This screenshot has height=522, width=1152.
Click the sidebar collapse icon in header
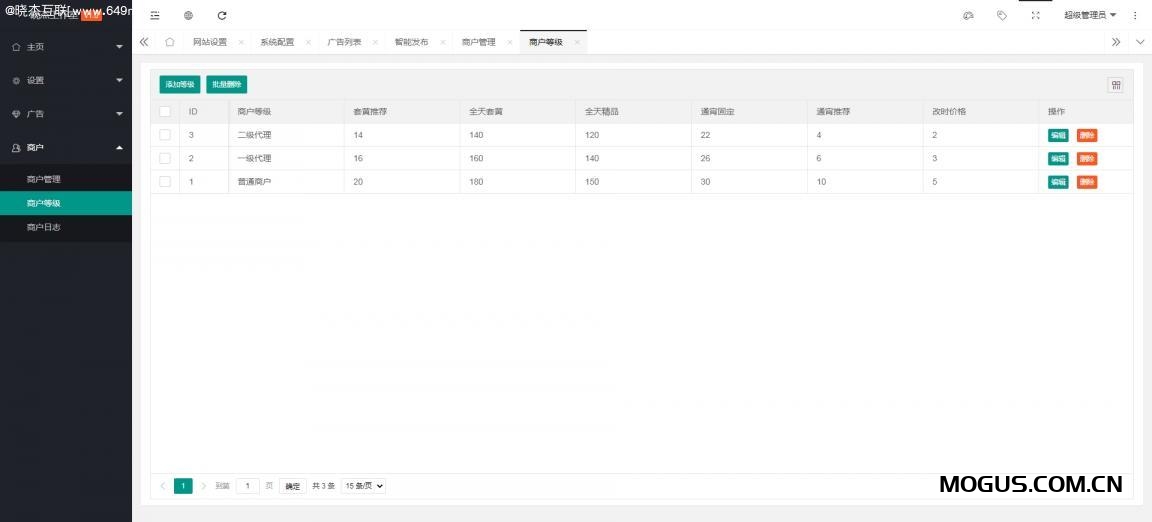tap(154, 15)
